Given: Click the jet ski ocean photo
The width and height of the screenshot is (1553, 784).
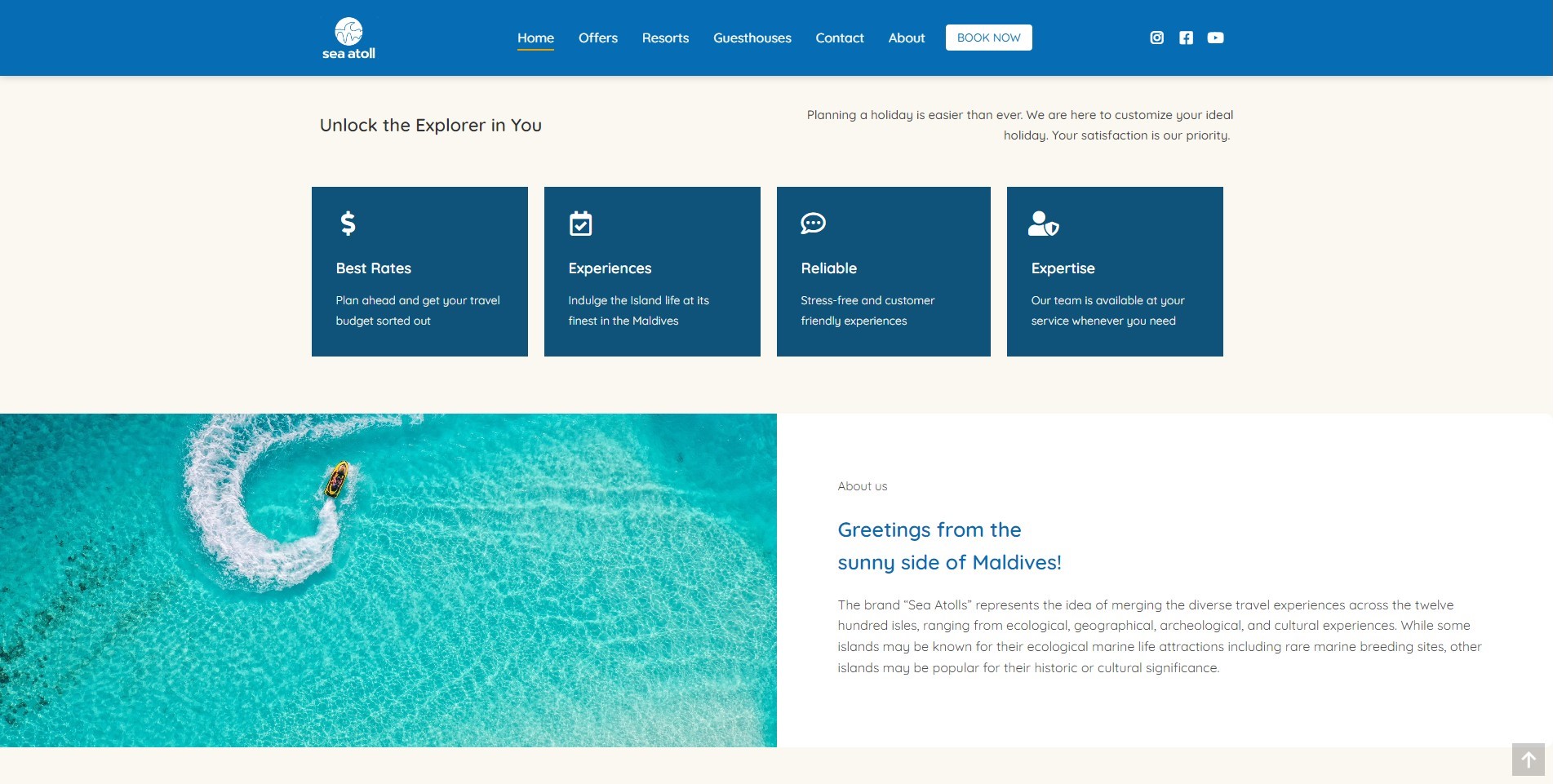Looking at the screenshot, I should pyautogui.click(x=388, y=580).
